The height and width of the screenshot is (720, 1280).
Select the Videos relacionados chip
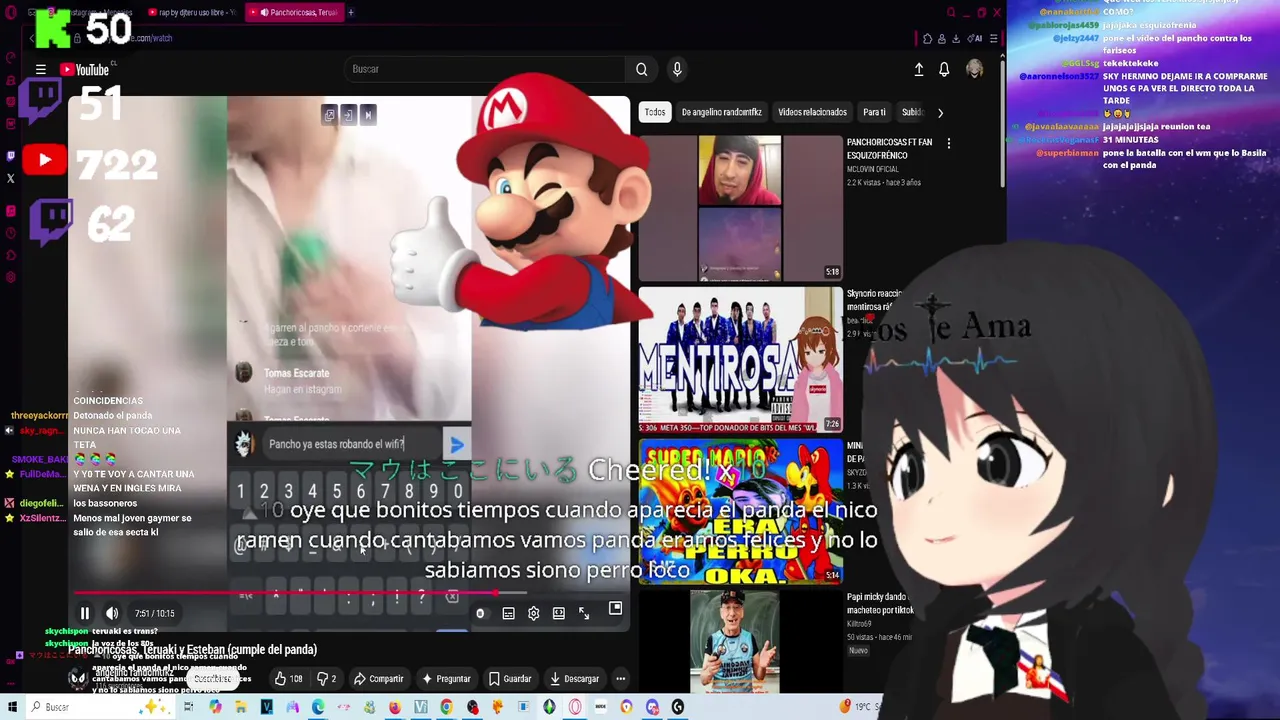click(812, 112)
